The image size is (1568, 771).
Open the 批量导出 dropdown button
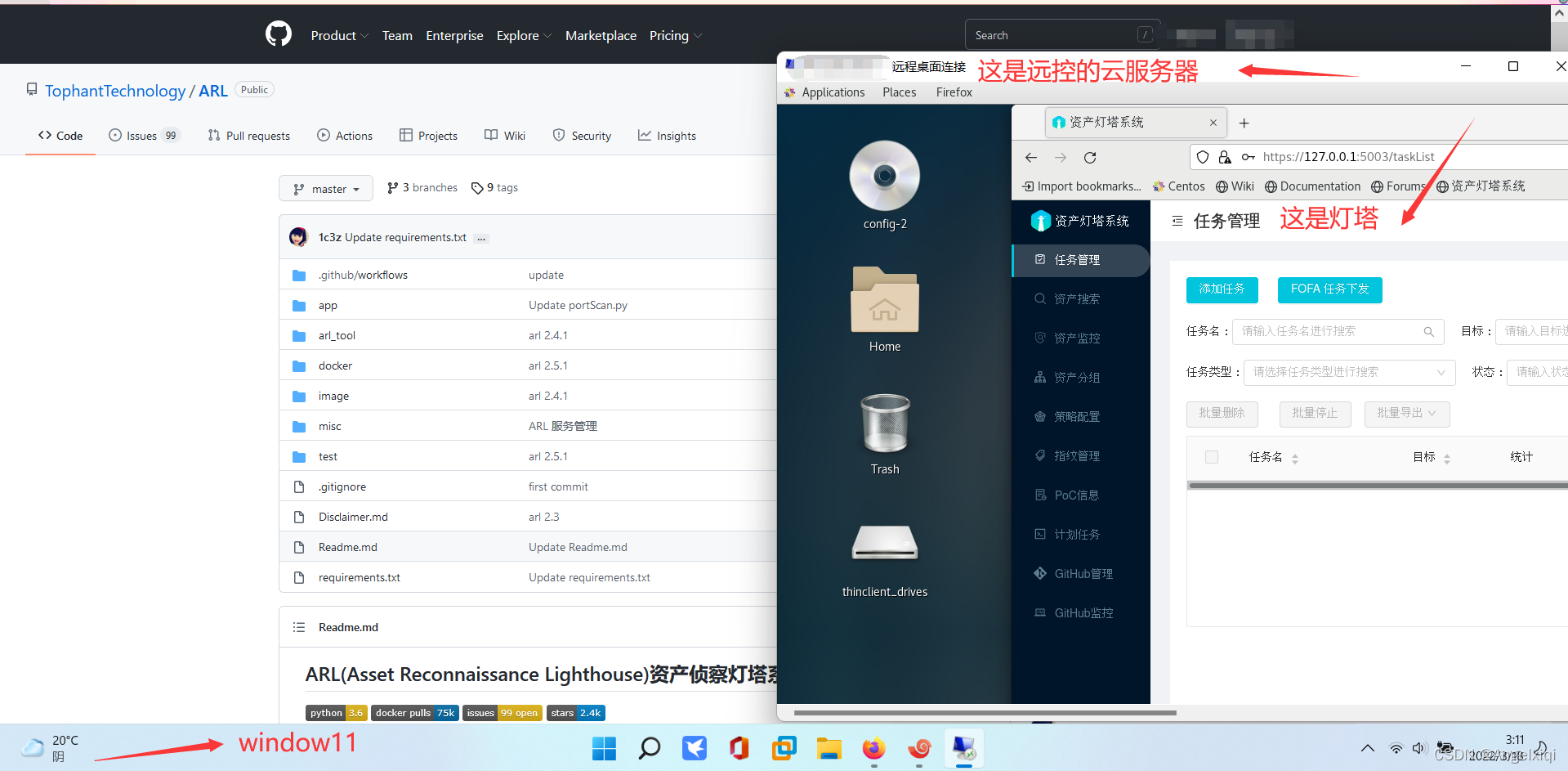pyautogui.click(x=1407, y=414)
